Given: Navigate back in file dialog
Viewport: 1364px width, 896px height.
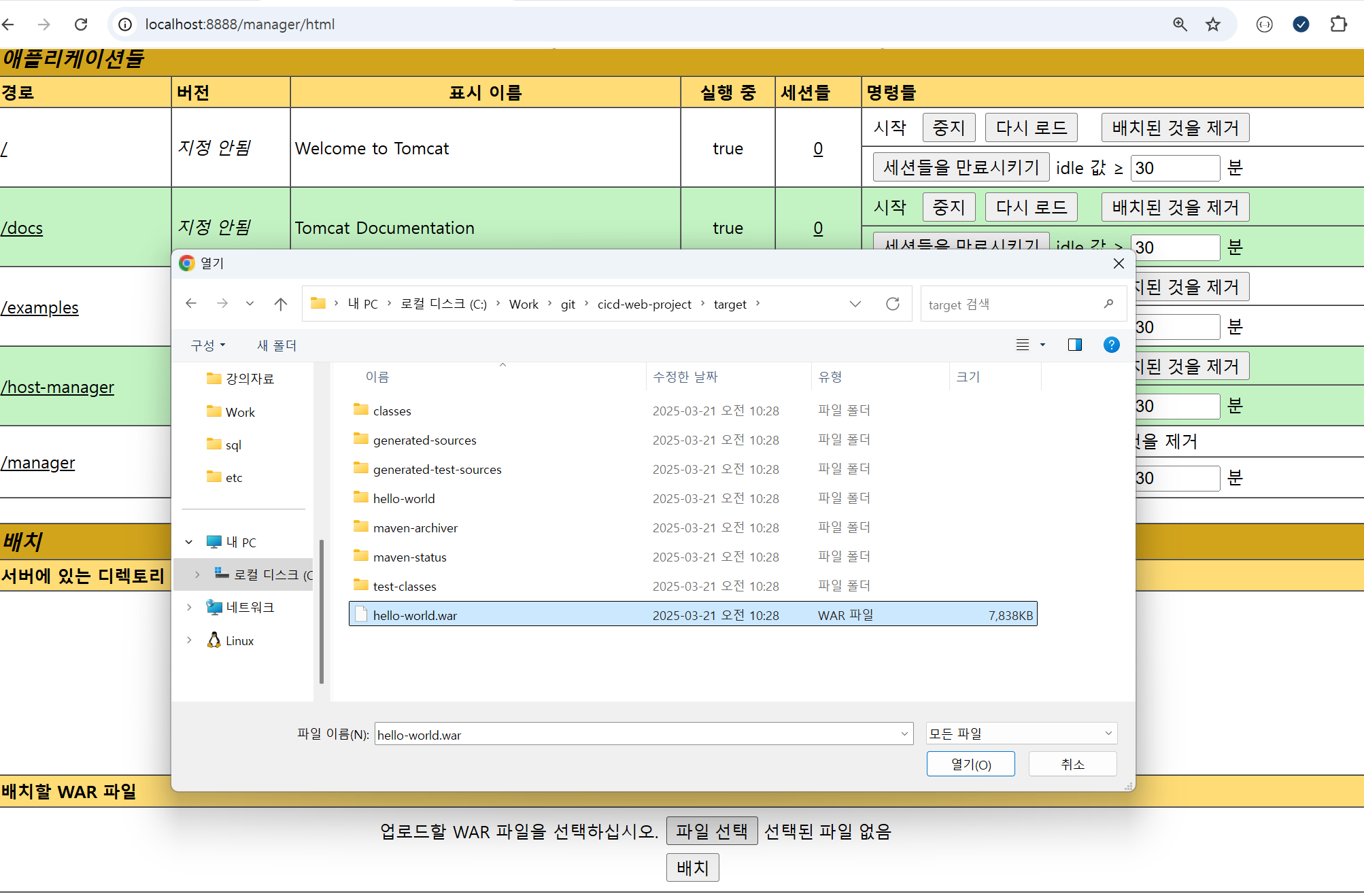Looking at the screenshot, I should 191,304.
